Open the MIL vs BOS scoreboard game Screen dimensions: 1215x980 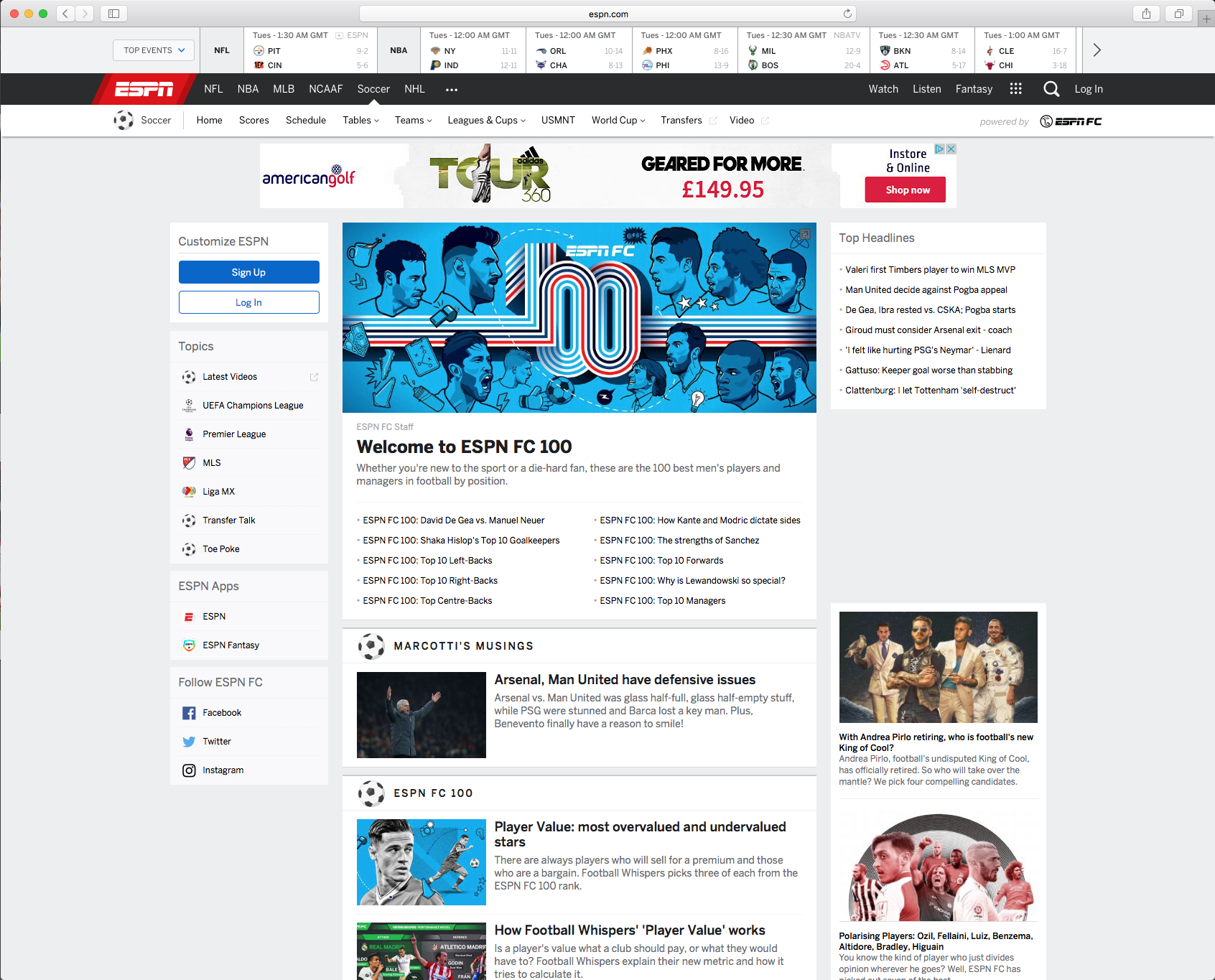point(804,50)
